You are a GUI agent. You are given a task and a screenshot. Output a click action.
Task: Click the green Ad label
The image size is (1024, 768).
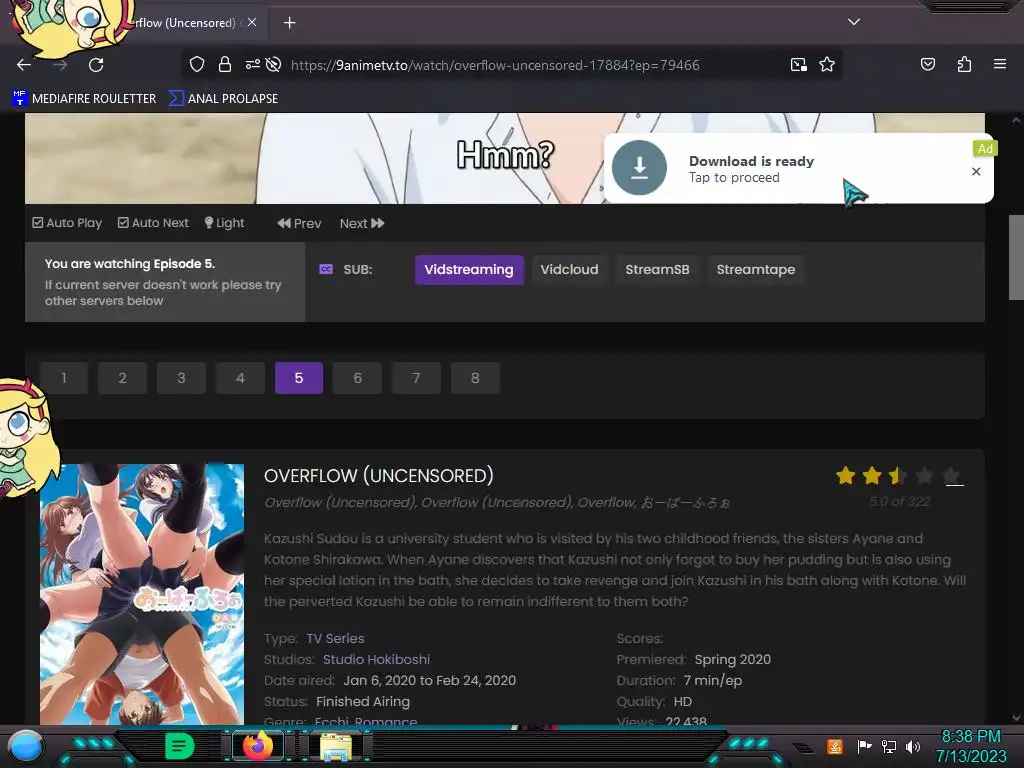click(985, 149)
